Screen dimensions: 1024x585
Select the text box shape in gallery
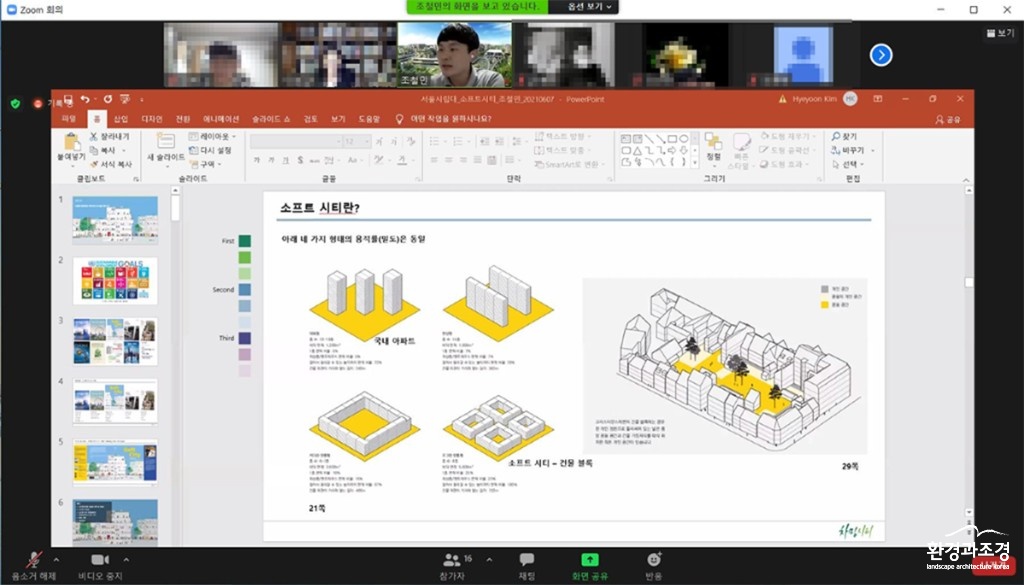(x=626, y=138)
